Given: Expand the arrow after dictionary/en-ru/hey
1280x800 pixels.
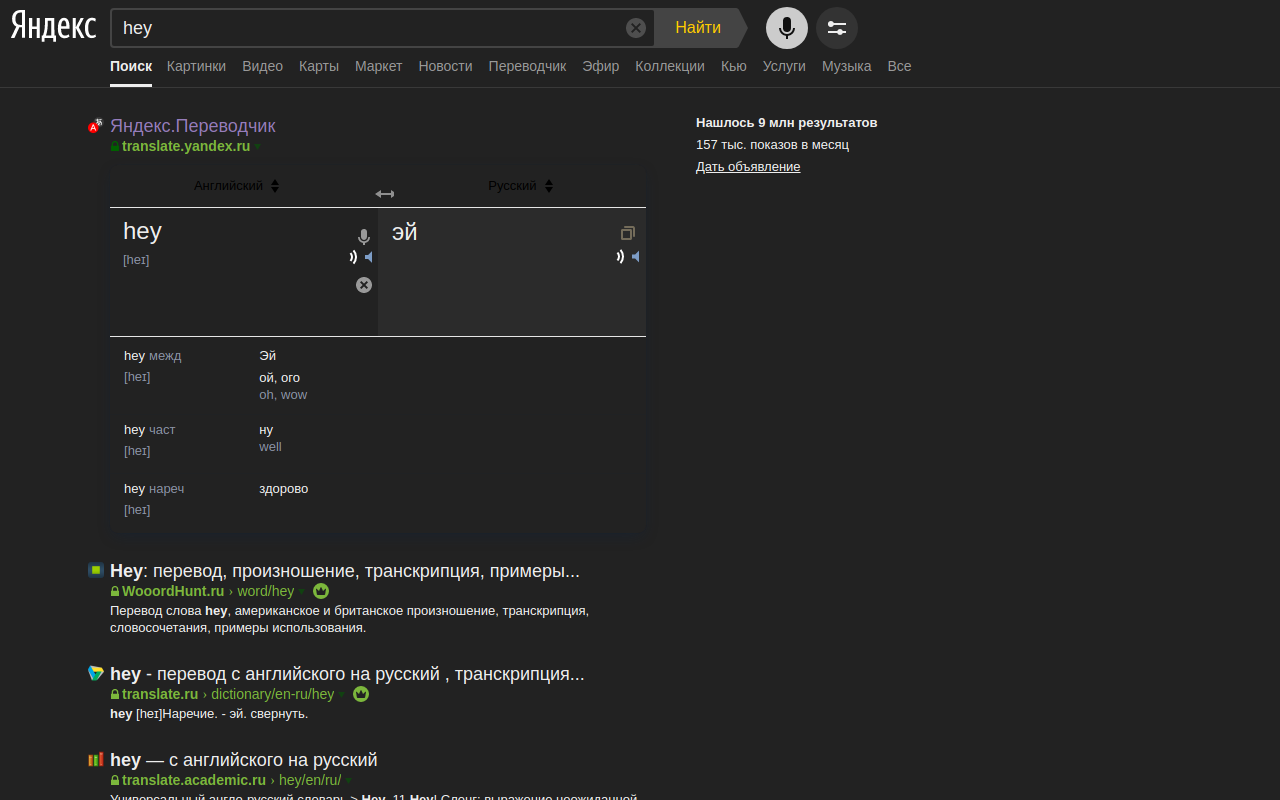Looking at the screenshot, I should pos(341,695).
